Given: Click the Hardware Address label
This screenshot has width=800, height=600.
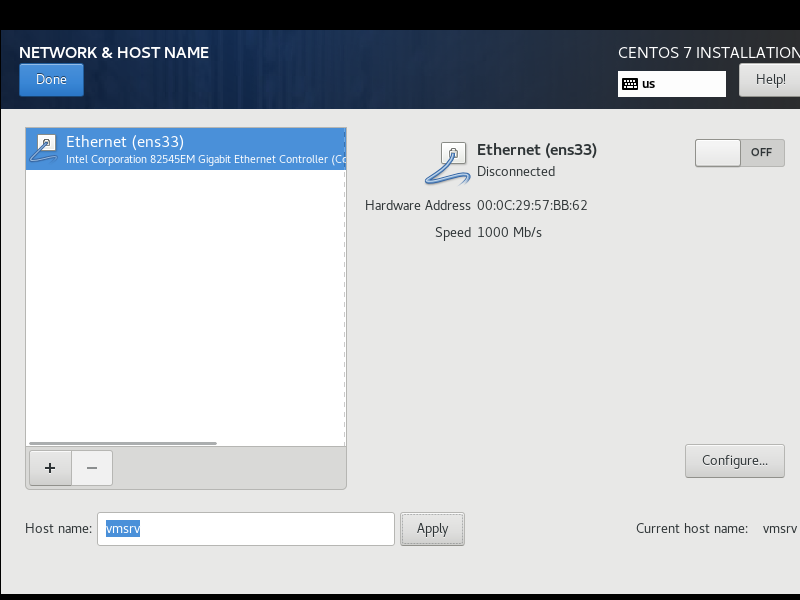Looking at the screenshot, I should [418, 206].
